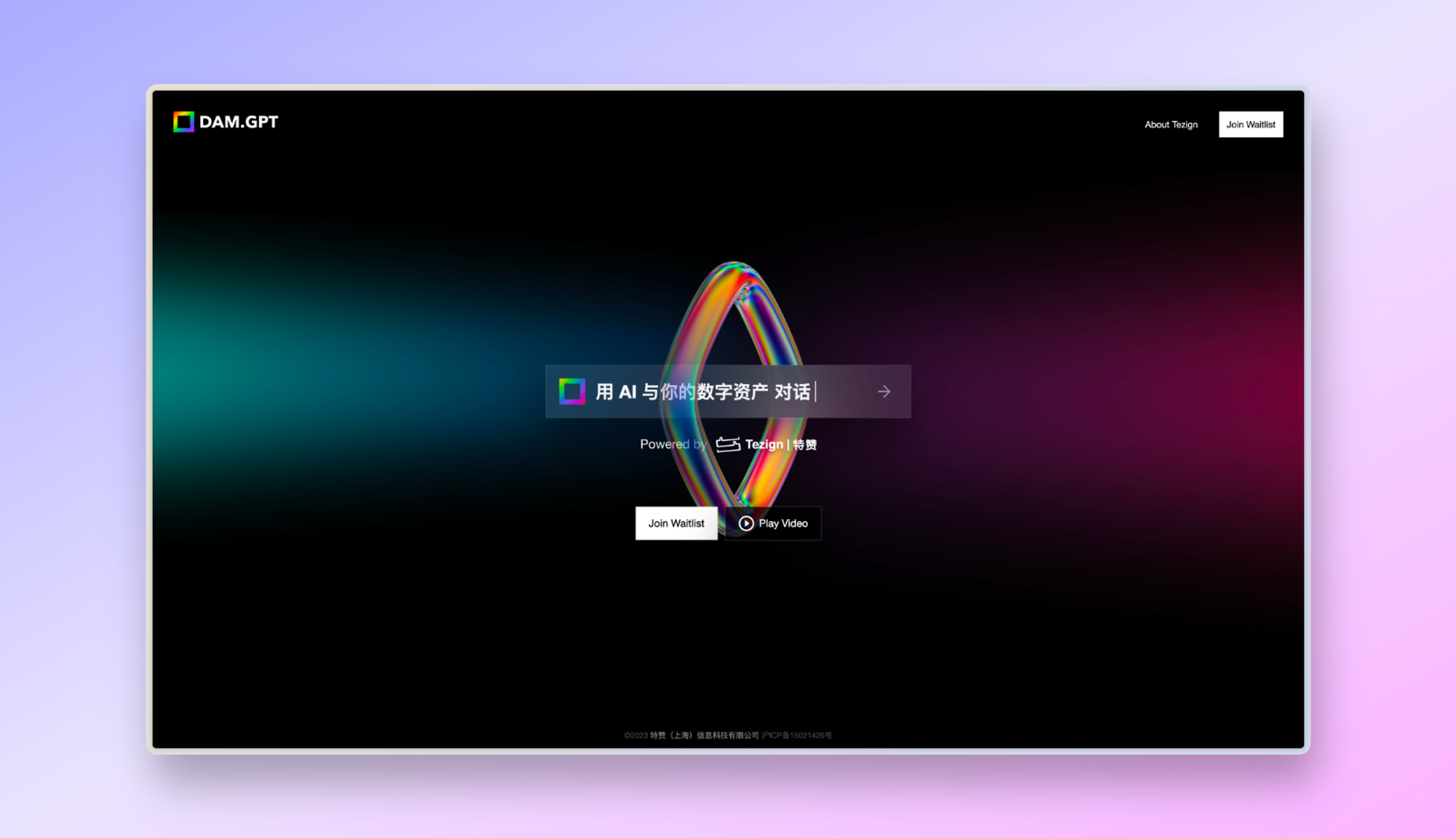1456x838 pixels.
Task: Open the About Tezign link
Action: [1171, 124]
